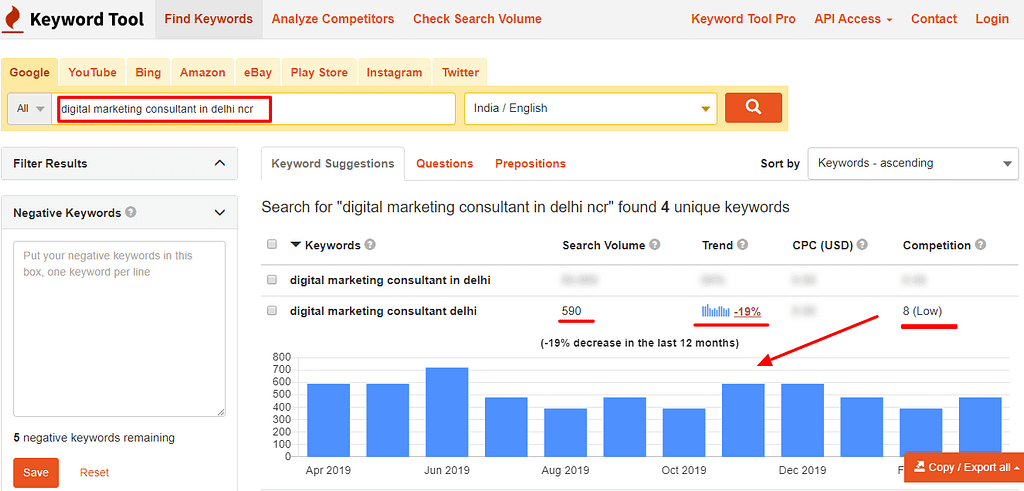The height and width of the screenshot is (491, 1024).
Task: Select the Prepositions tab
Action: (x=530, y=163)
